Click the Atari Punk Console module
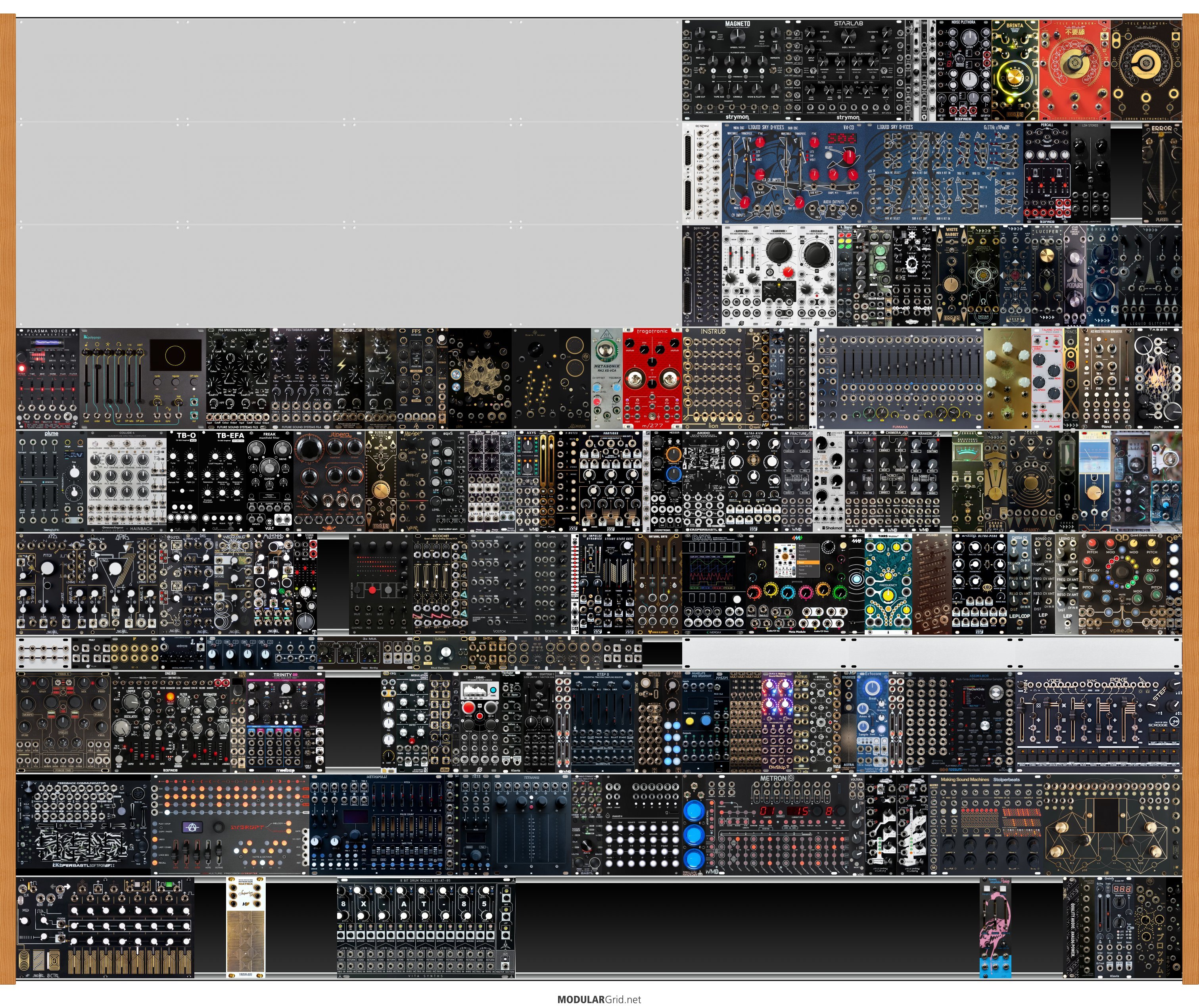The image size is (1199, 1008). point(1075,276)
